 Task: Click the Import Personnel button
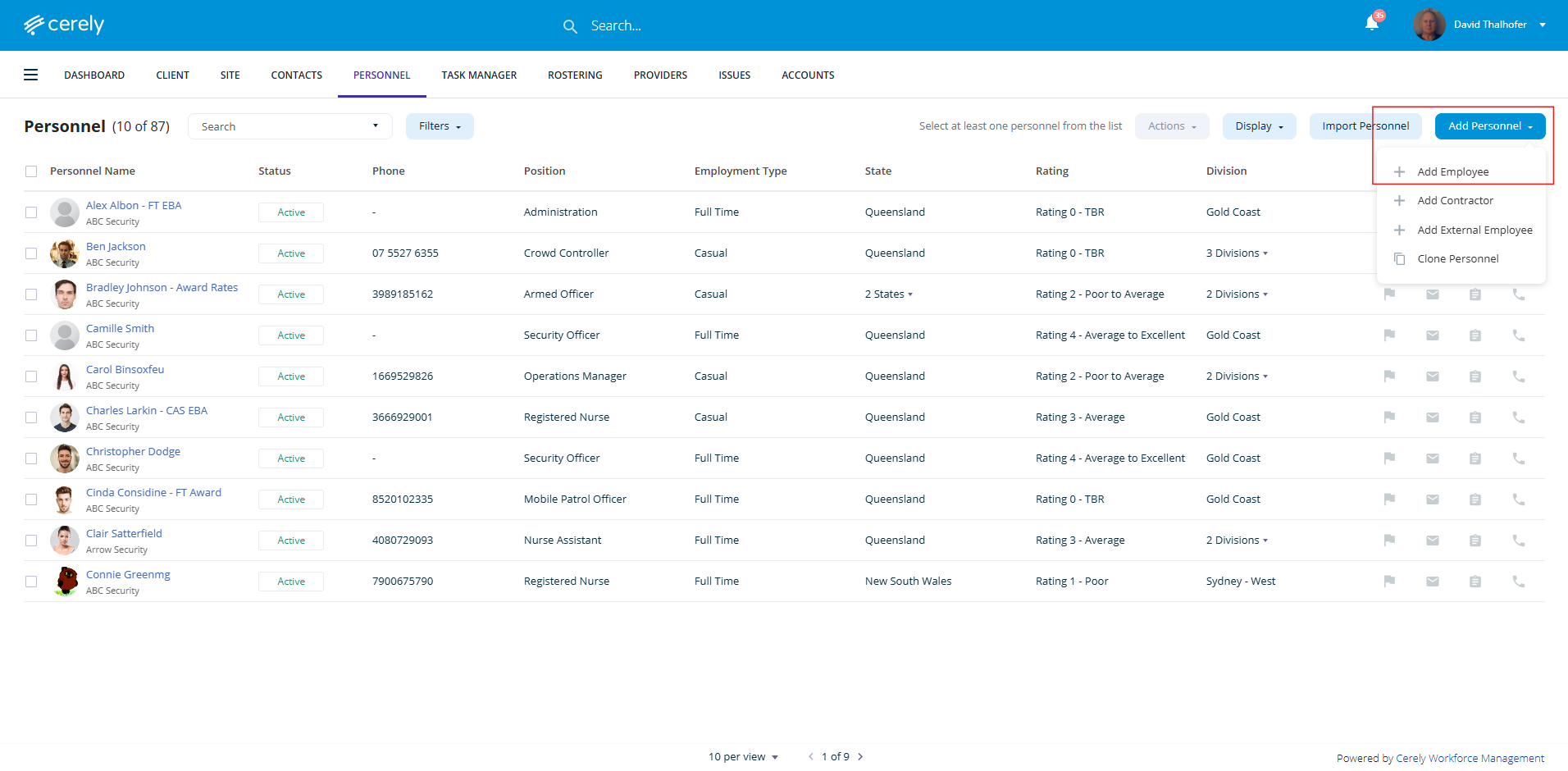tap(1365, 126)
